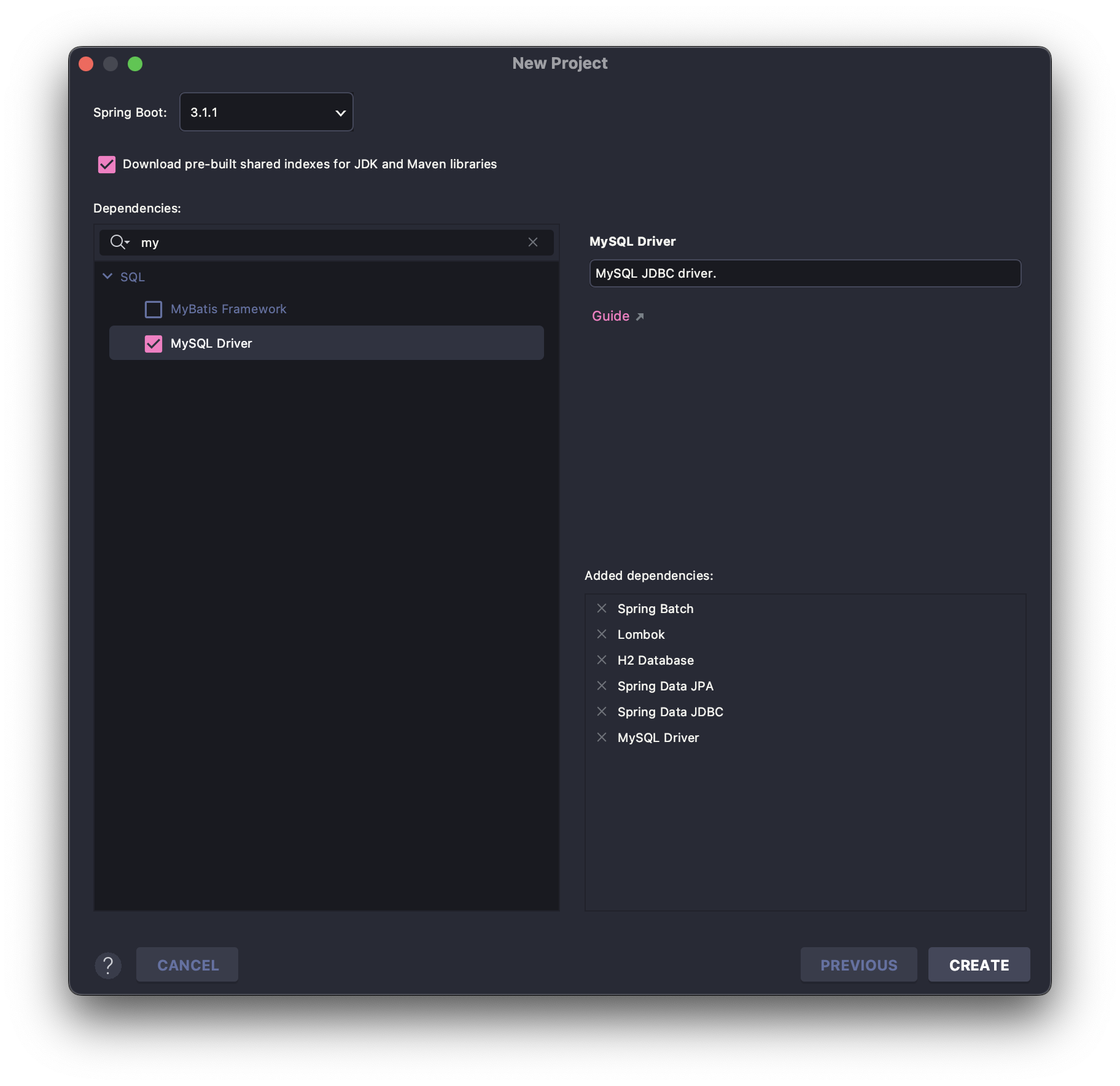Screen dimensions: 1120x1086
Task: Select MySQL Driver tree item
Action: pos(327,343)
